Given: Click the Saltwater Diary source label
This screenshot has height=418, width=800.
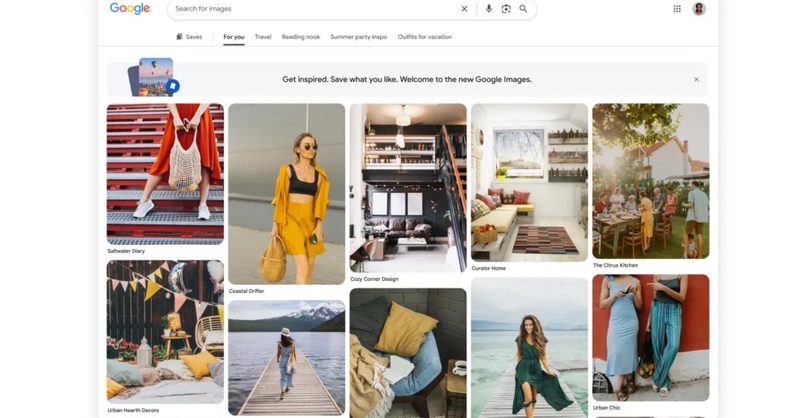Looking at the screenshot, I should [x=126, y=251].
